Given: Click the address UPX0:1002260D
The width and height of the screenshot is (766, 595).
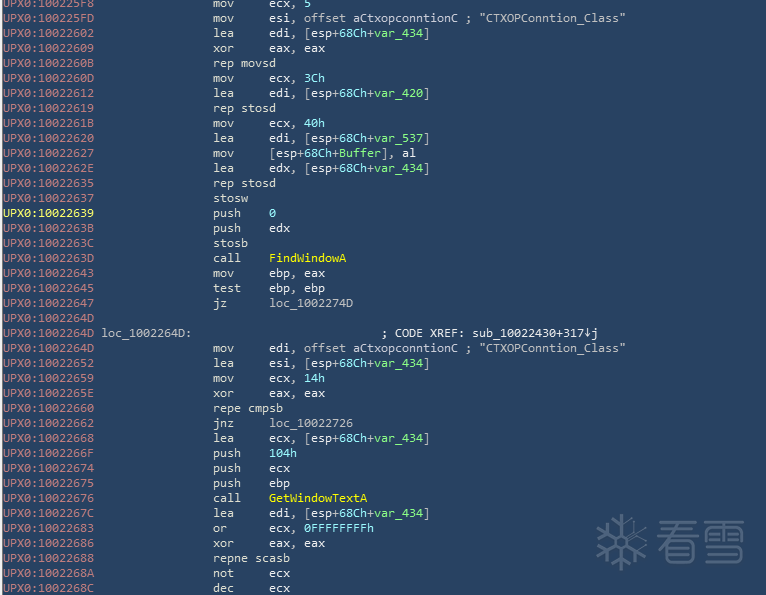Looking at the screenshot, I should tap(48, 78).
